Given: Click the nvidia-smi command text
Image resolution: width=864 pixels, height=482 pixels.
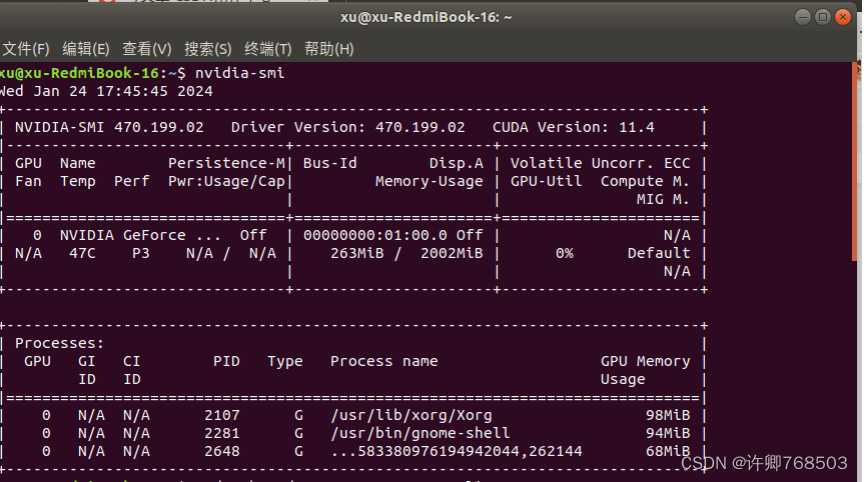Looking at the screenshot, I should pyautogui.click(x=240, y=73).
